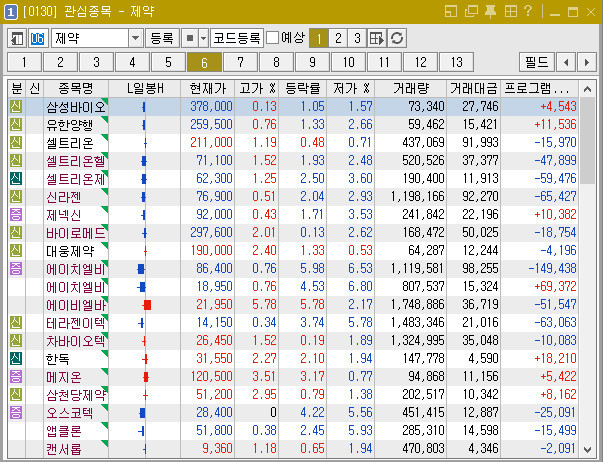Click the dark 신 badge on 한독 row
Image resolution: width=603 pixels, height=462 pixels.
point(16,358)
